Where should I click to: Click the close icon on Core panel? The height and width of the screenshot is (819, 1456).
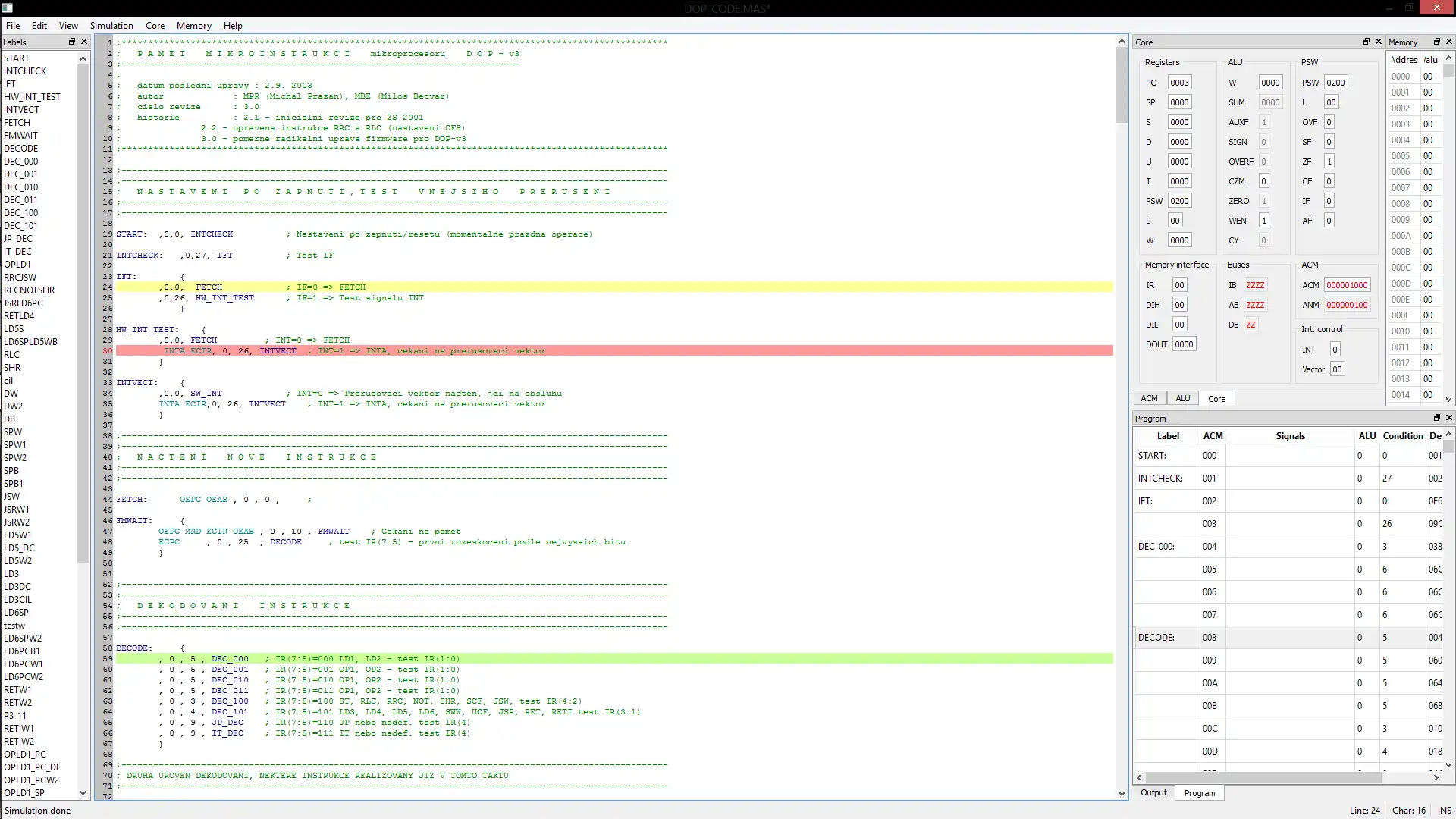click(x=1378, y=42)
